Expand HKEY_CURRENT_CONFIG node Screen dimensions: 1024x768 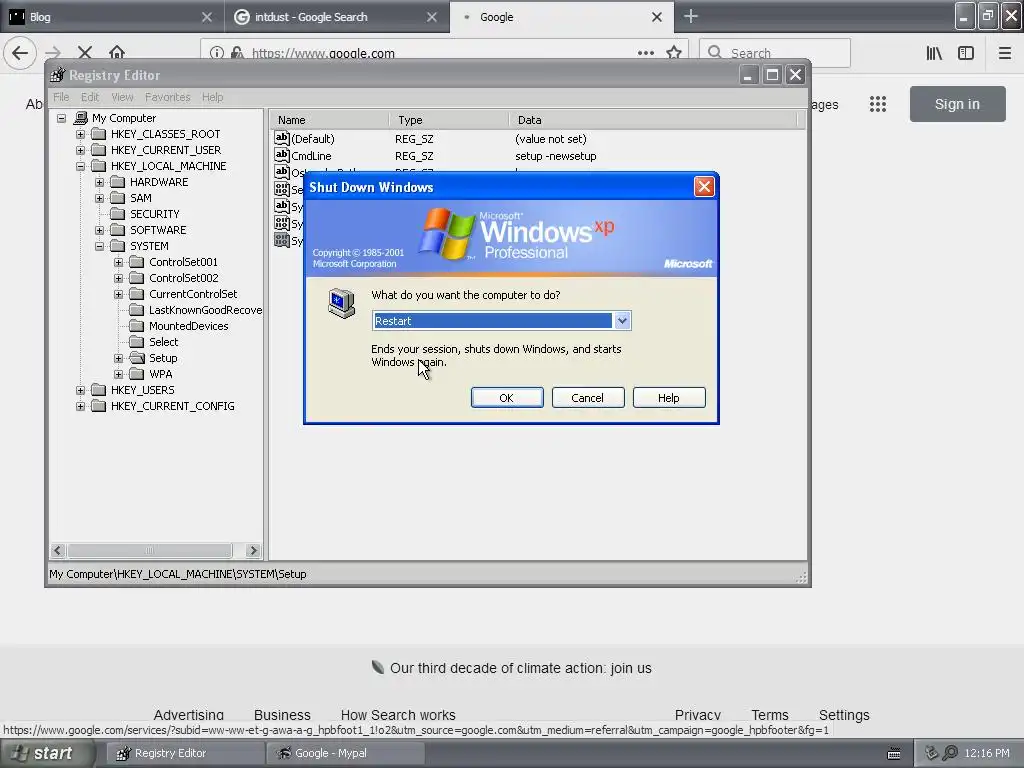click(x=80, y=406)
